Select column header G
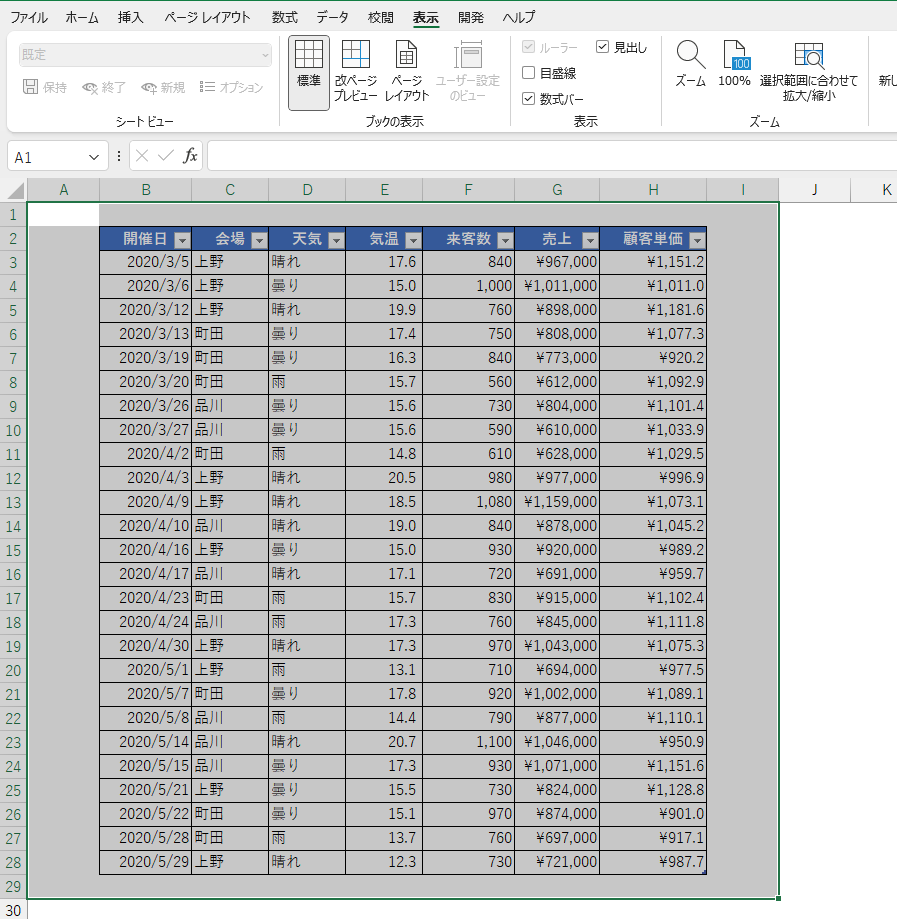 coord(557,190)
